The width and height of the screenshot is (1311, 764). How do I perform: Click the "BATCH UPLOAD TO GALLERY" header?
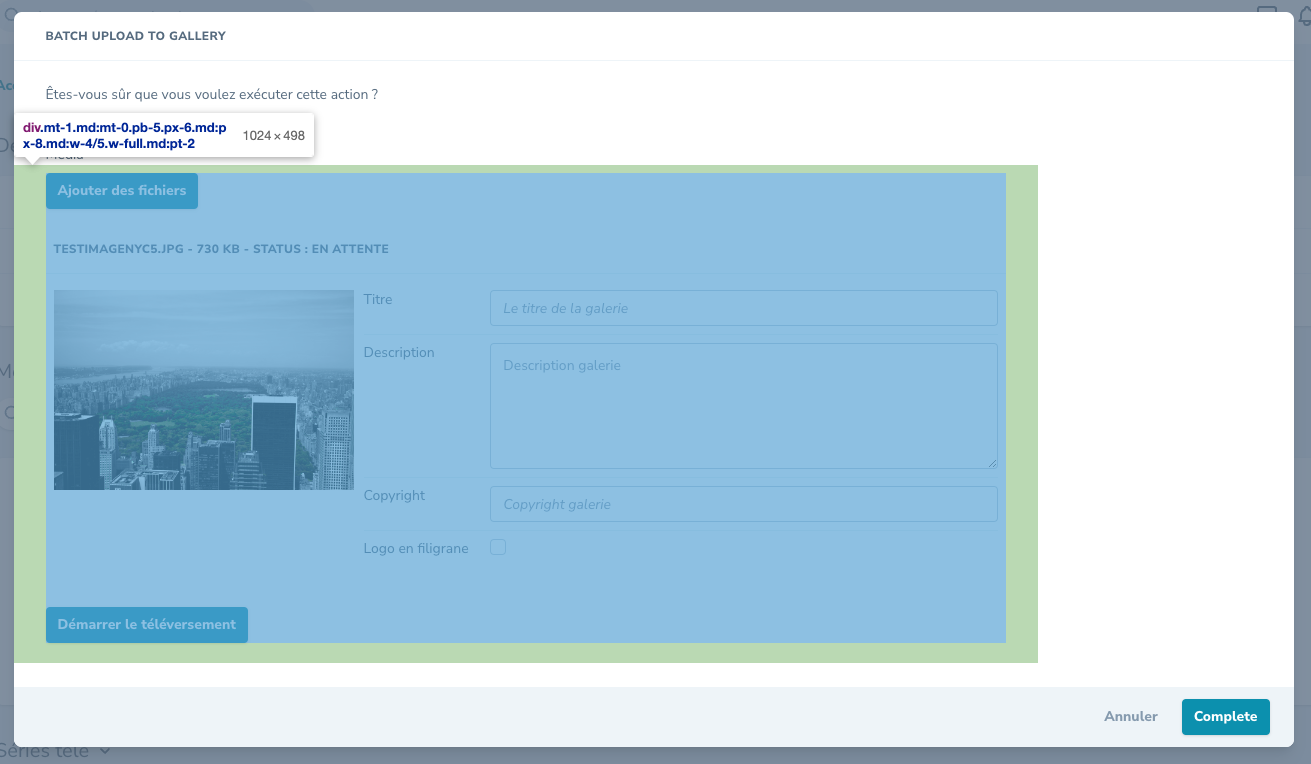click(135, 35)
